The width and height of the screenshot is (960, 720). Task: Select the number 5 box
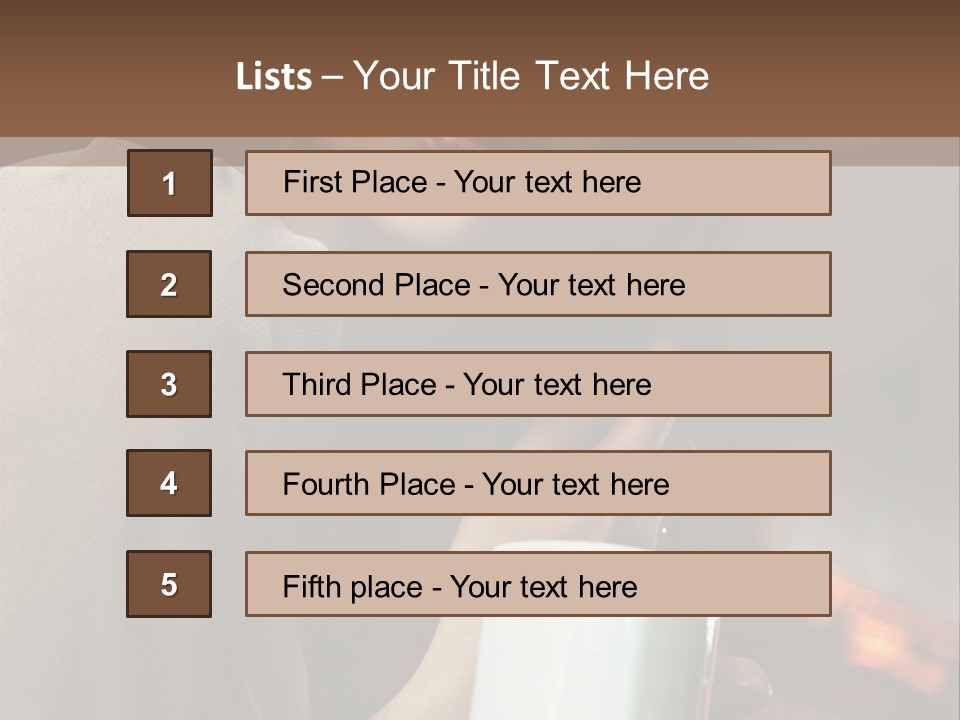click(x=169, y=584)
